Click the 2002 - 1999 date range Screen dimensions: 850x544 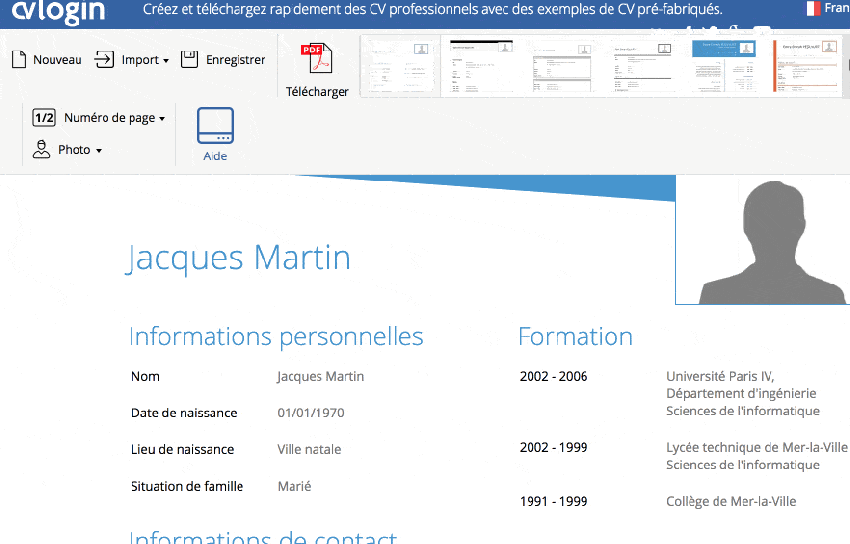pyautogui.click(x=553, y=448)
